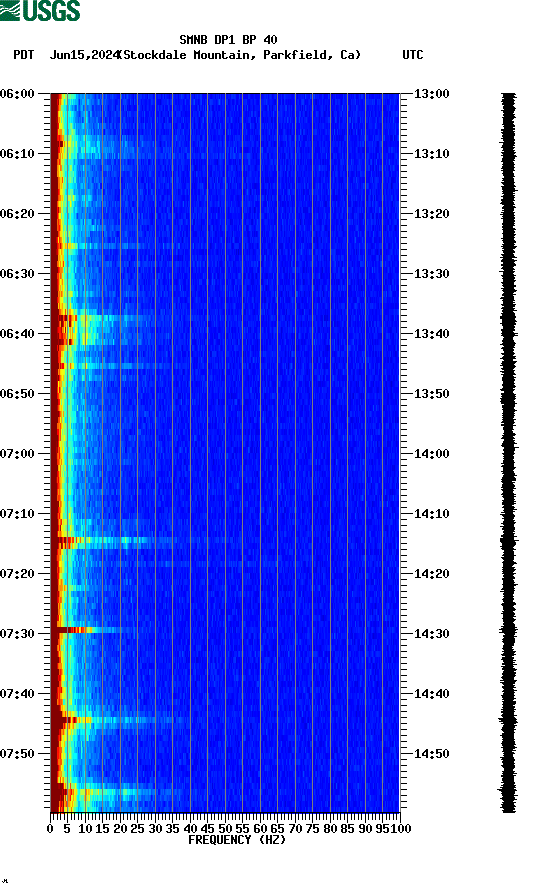Click the 'Stockdale Mountain, Parkfield, Ca' location text
Image resolution: width=552 pixels, height=892 pixels.
(241, 55)
